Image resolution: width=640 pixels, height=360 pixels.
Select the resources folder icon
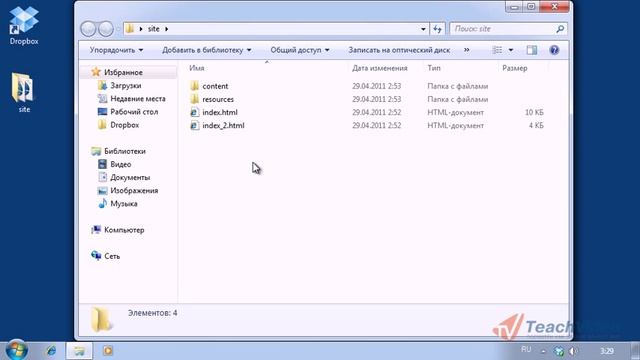(195, 99)
